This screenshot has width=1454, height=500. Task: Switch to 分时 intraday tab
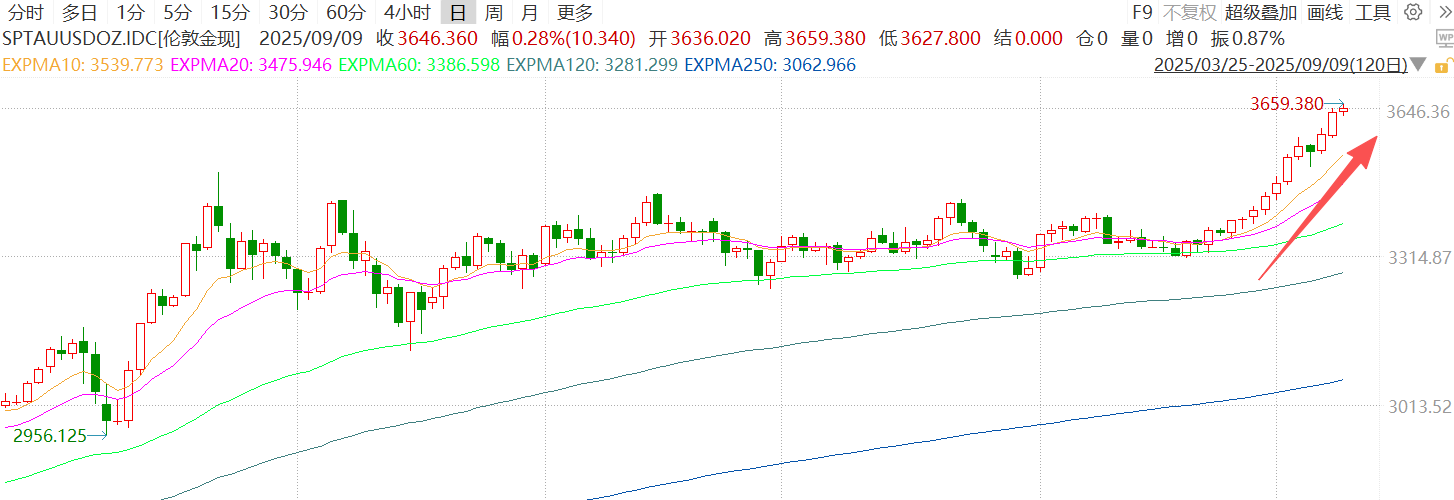click(x=26, y=13)
